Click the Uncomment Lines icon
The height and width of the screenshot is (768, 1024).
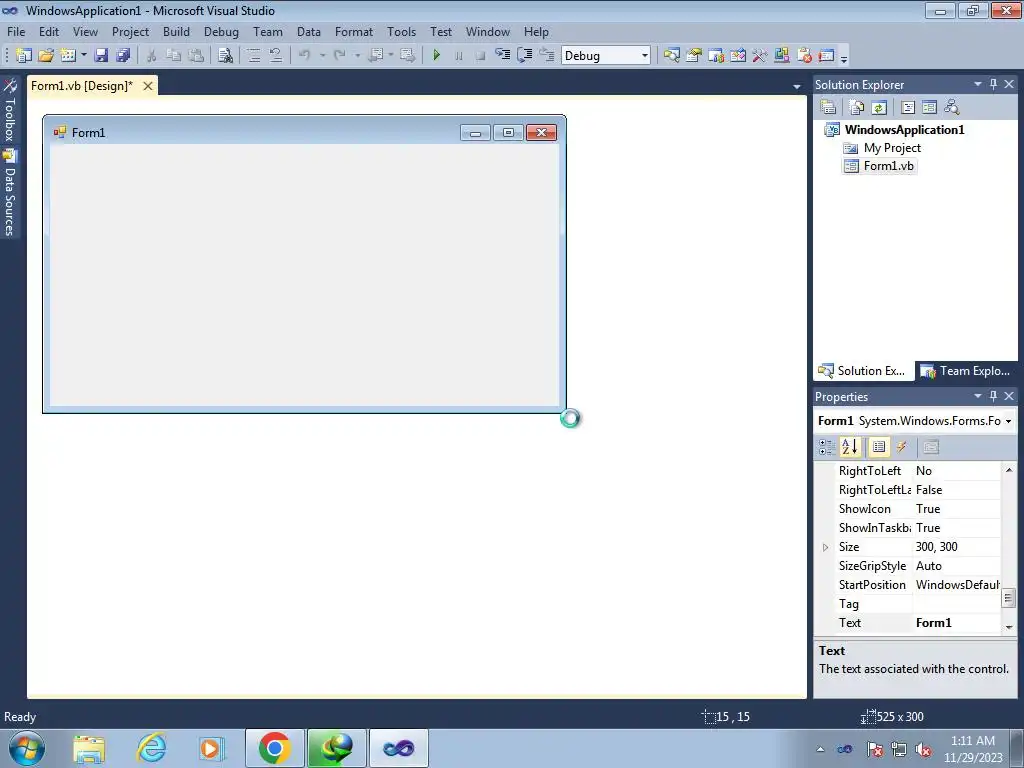(x=276, y=56)
